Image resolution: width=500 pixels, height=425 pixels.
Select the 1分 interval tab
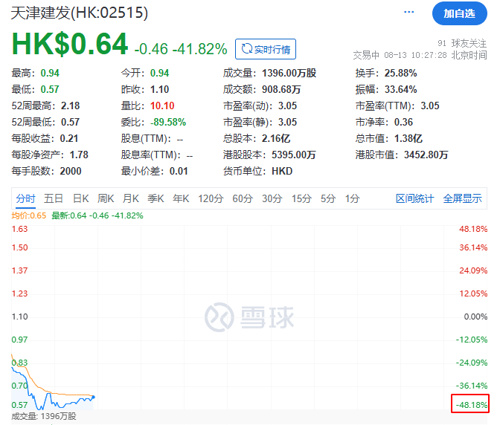[x=352, y=199]
